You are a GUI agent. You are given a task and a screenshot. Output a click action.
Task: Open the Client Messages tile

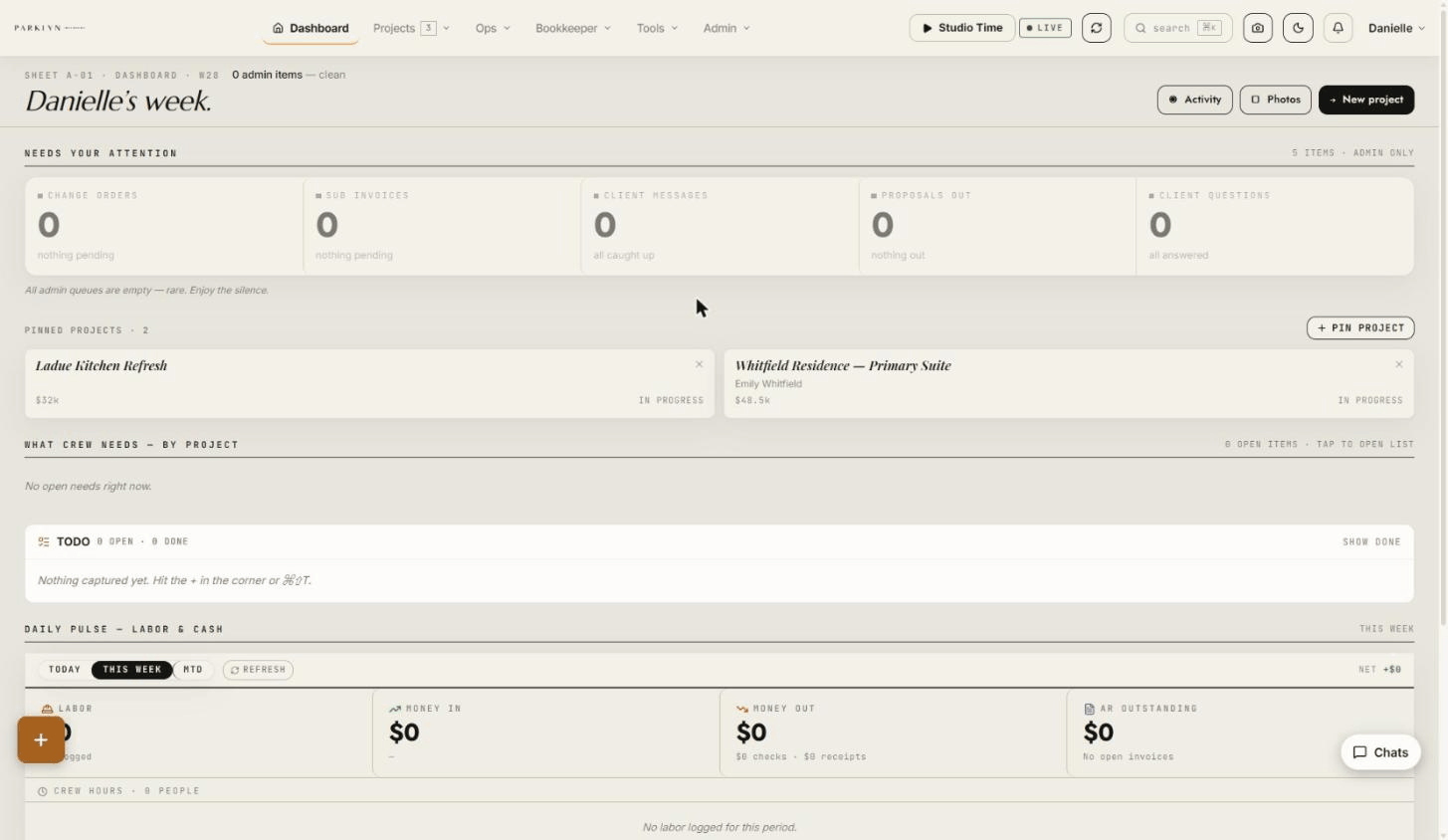point(720,226)
